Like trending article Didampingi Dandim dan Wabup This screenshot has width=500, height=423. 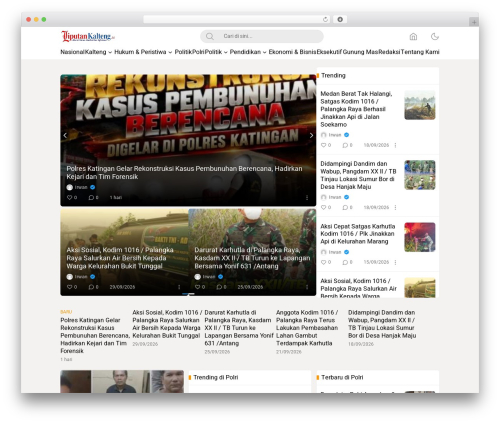point(323,207)
